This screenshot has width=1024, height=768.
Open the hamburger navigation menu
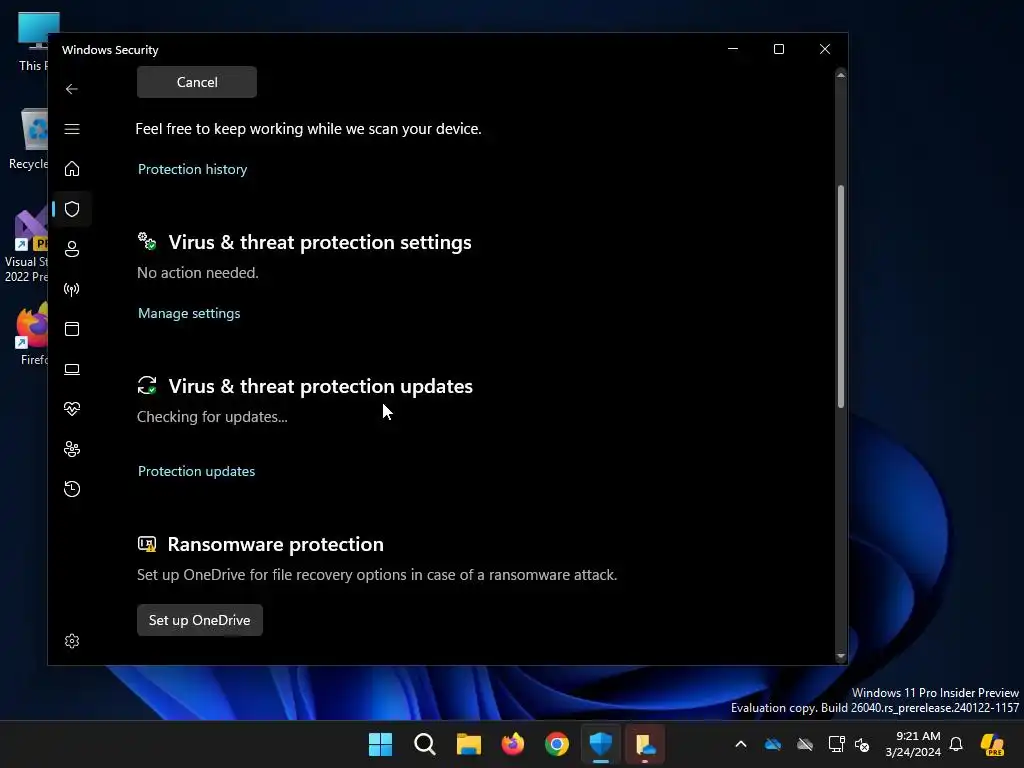click(72, 129)
